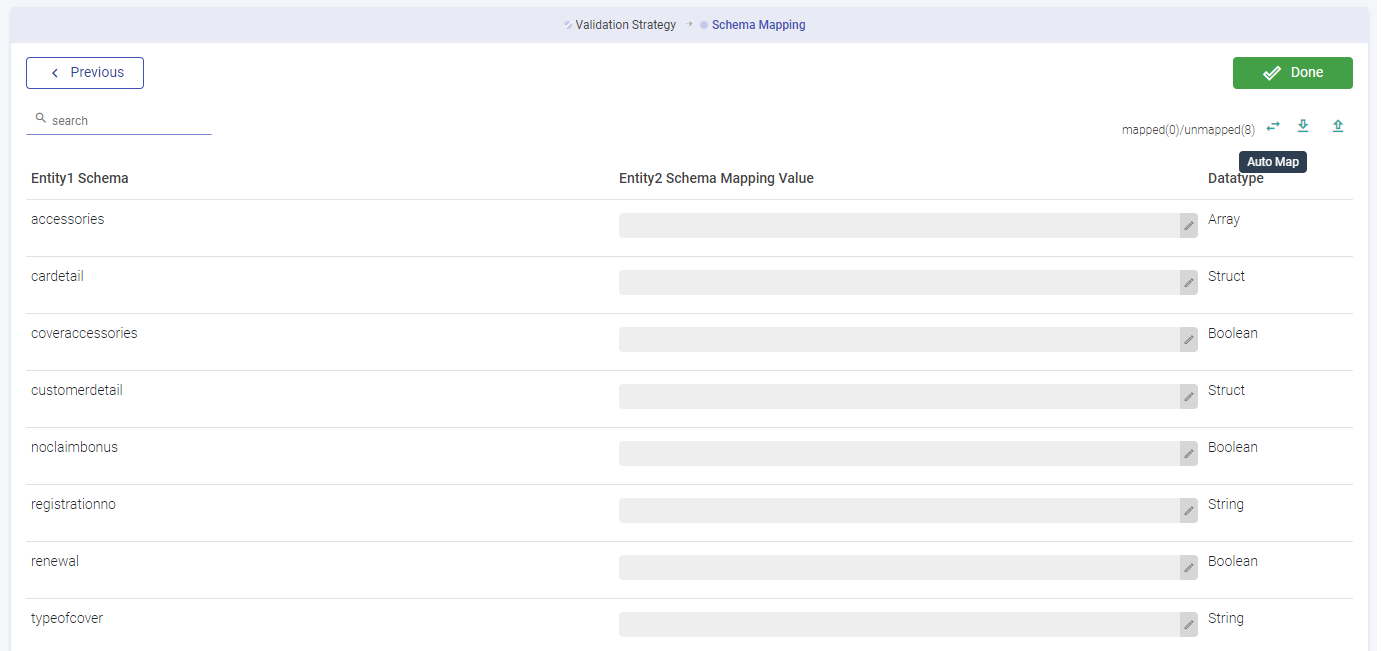Click the noclaimbonus mapping value field
The image size is (1400, 651).
coord(899,454)
